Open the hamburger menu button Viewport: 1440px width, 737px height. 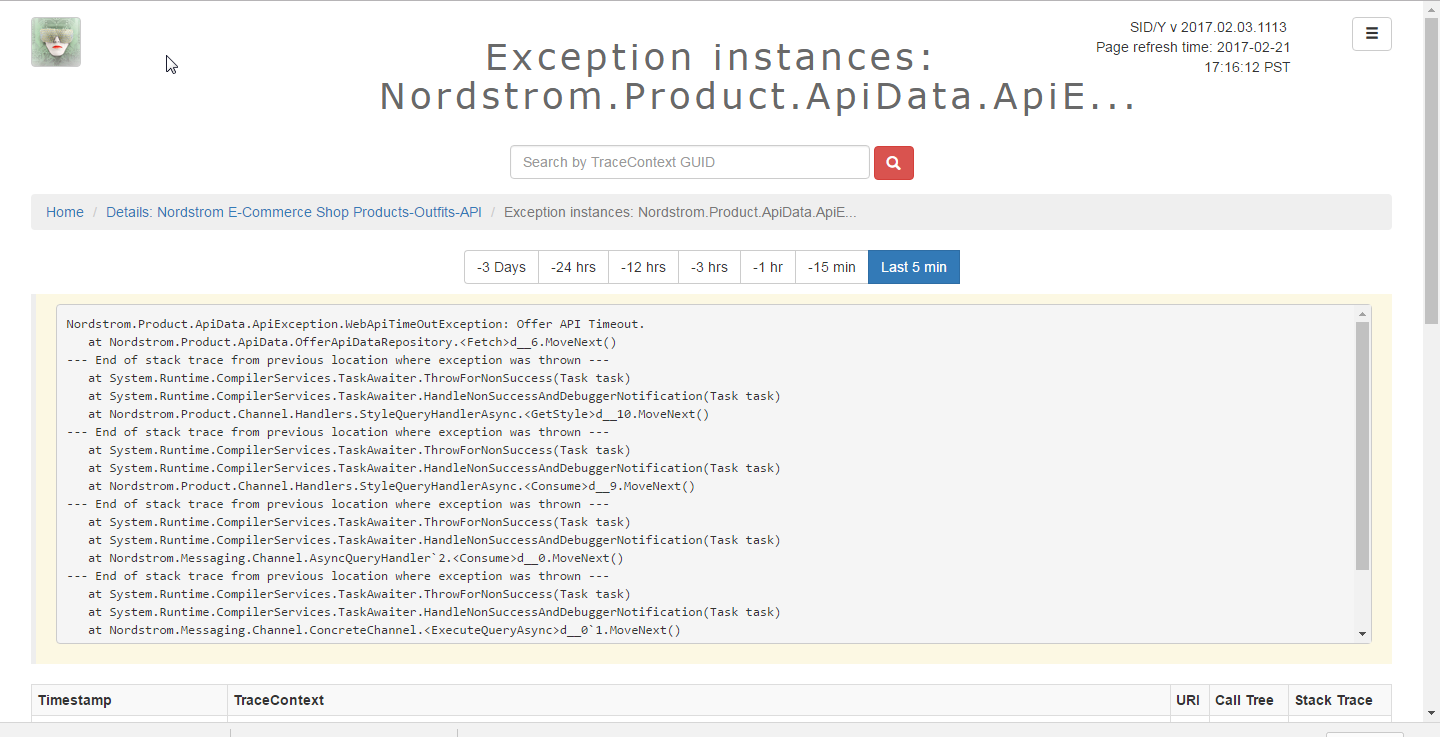(1372, 34)
